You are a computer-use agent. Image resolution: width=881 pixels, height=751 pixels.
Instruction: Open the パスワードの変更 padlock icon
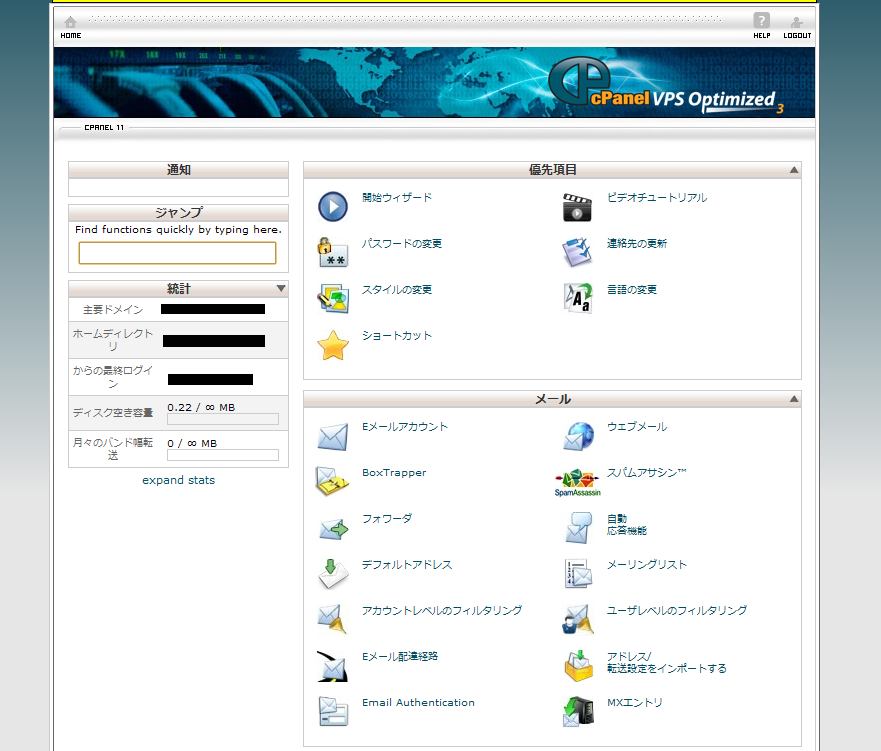(333, 252)
